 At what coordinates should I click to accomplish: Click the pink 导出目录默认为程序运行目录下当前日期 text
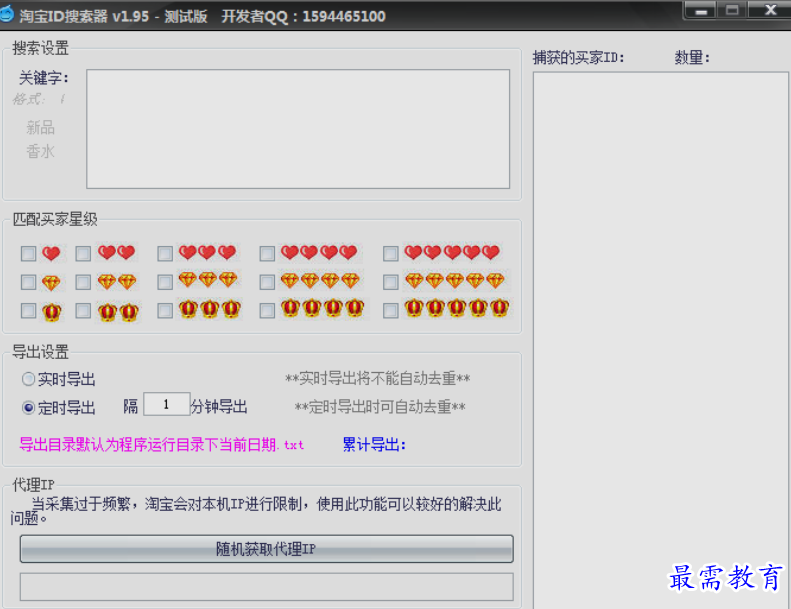(161, 445)
